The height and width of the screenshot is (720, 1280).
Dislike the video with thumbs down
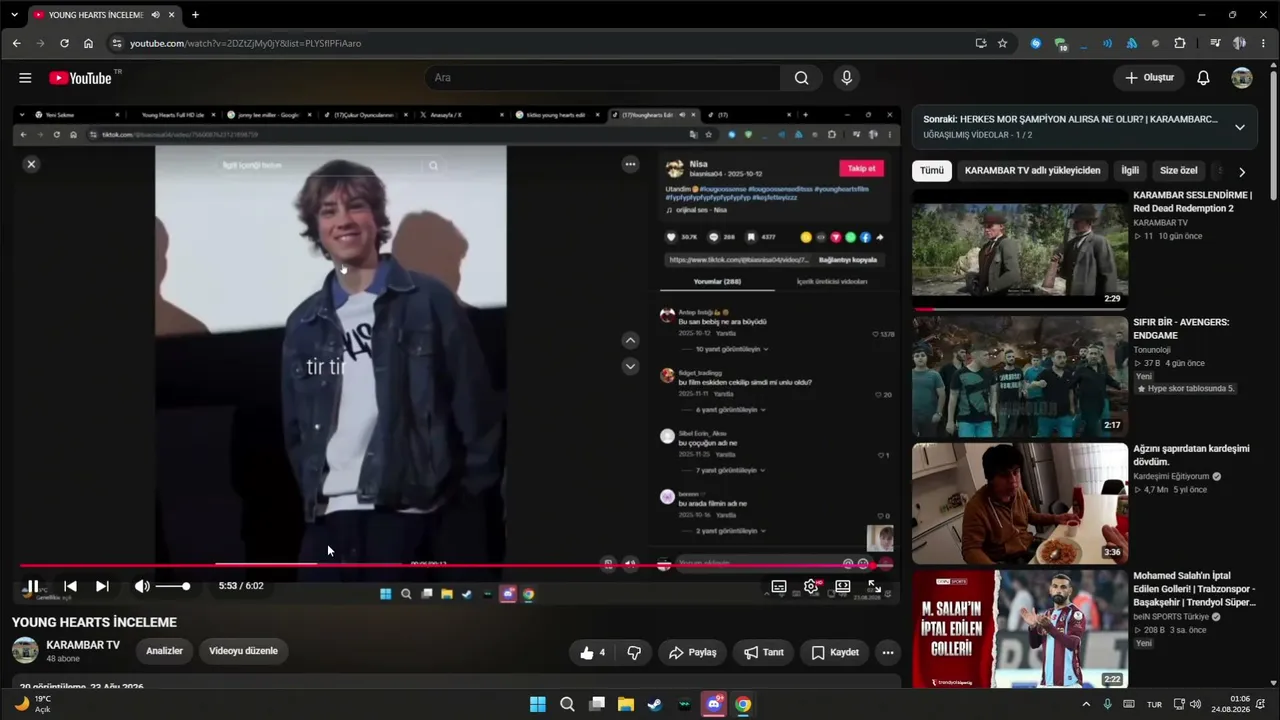[x=634, y=653]
